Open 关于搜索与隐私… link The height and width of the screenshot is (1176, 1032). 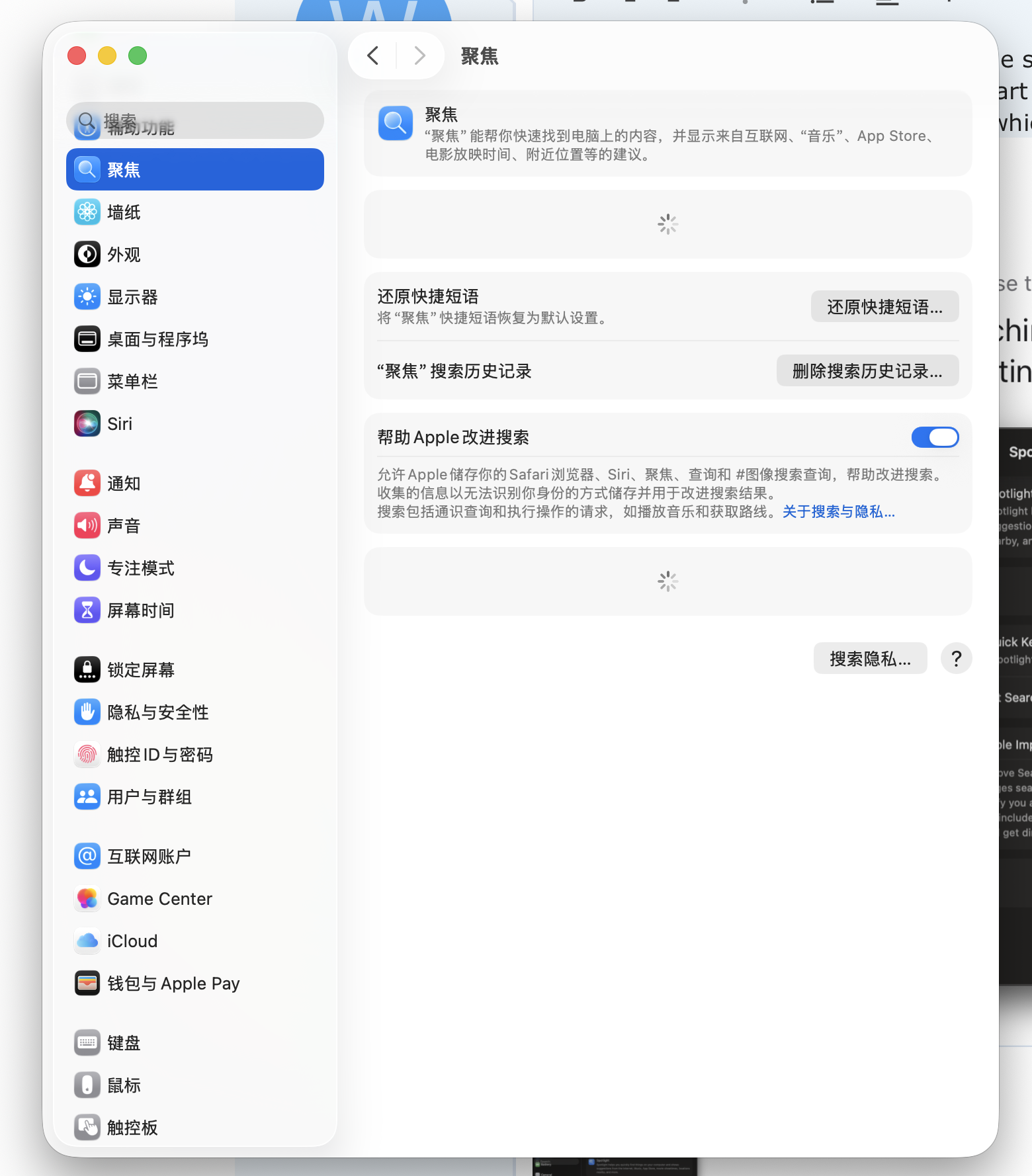point(839,512)
